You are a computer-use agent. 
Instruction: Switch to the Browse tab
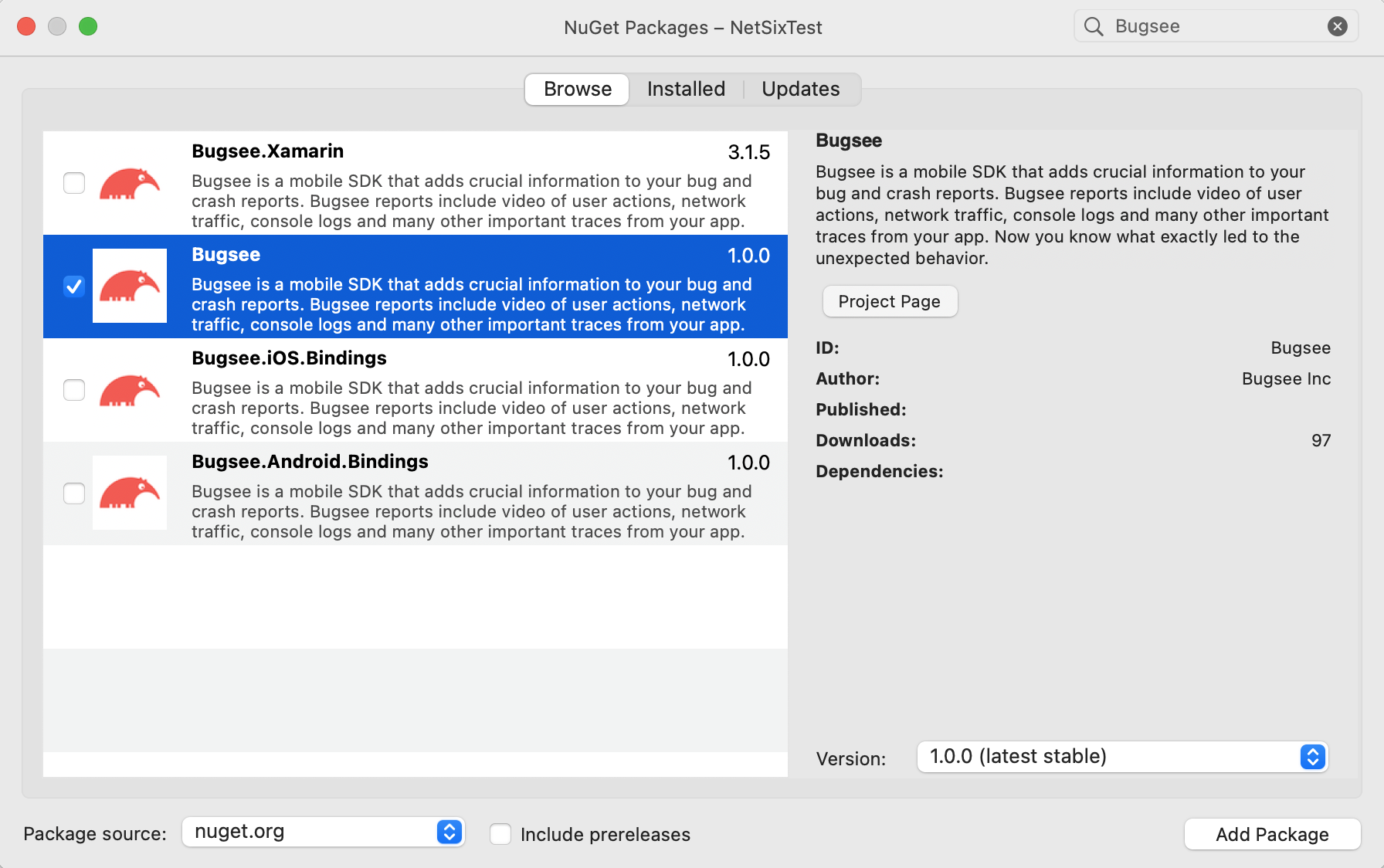point(576,89)
